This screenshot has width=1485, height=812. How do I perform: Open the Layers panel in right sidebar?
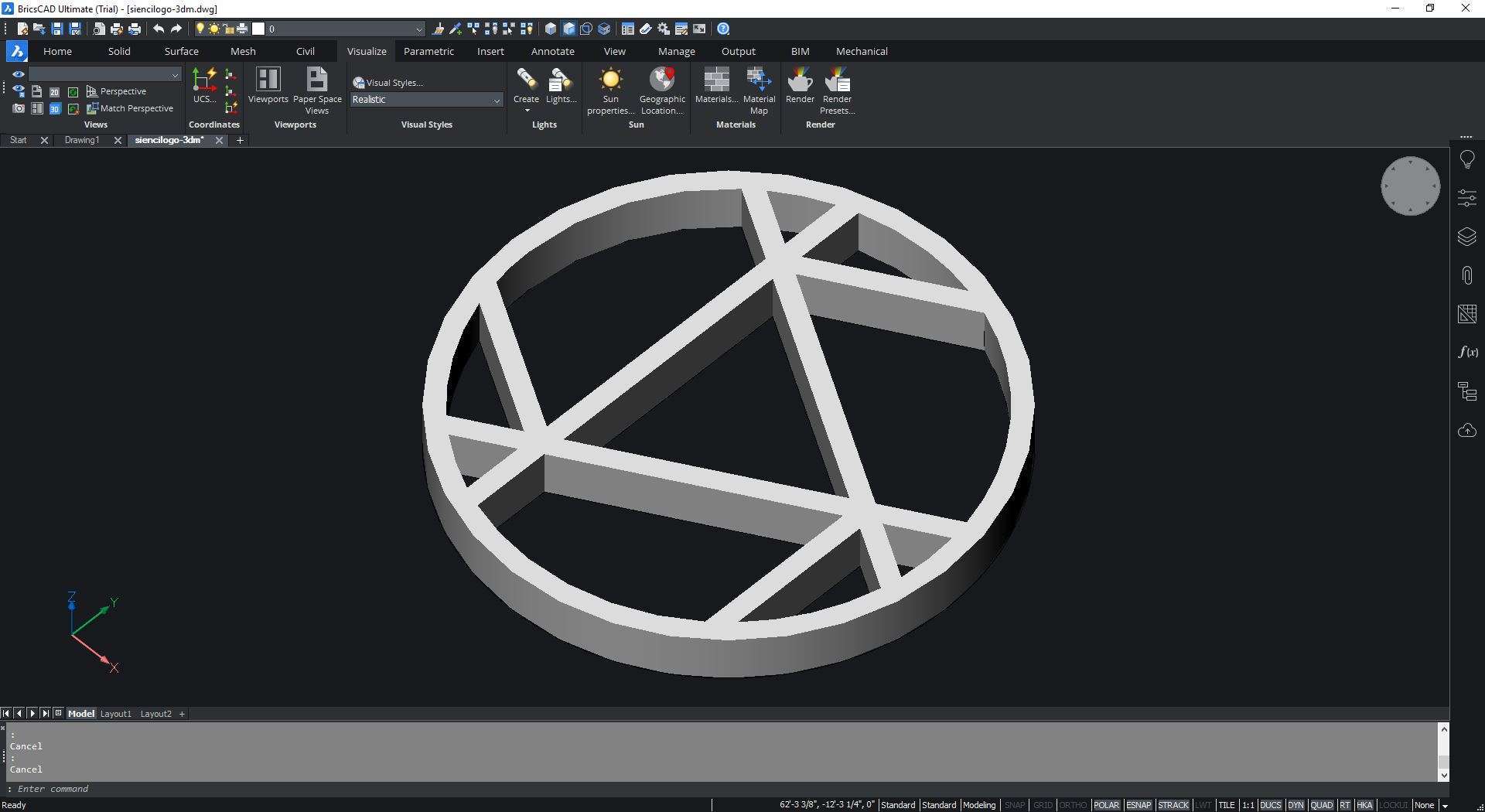(1467, 237)
